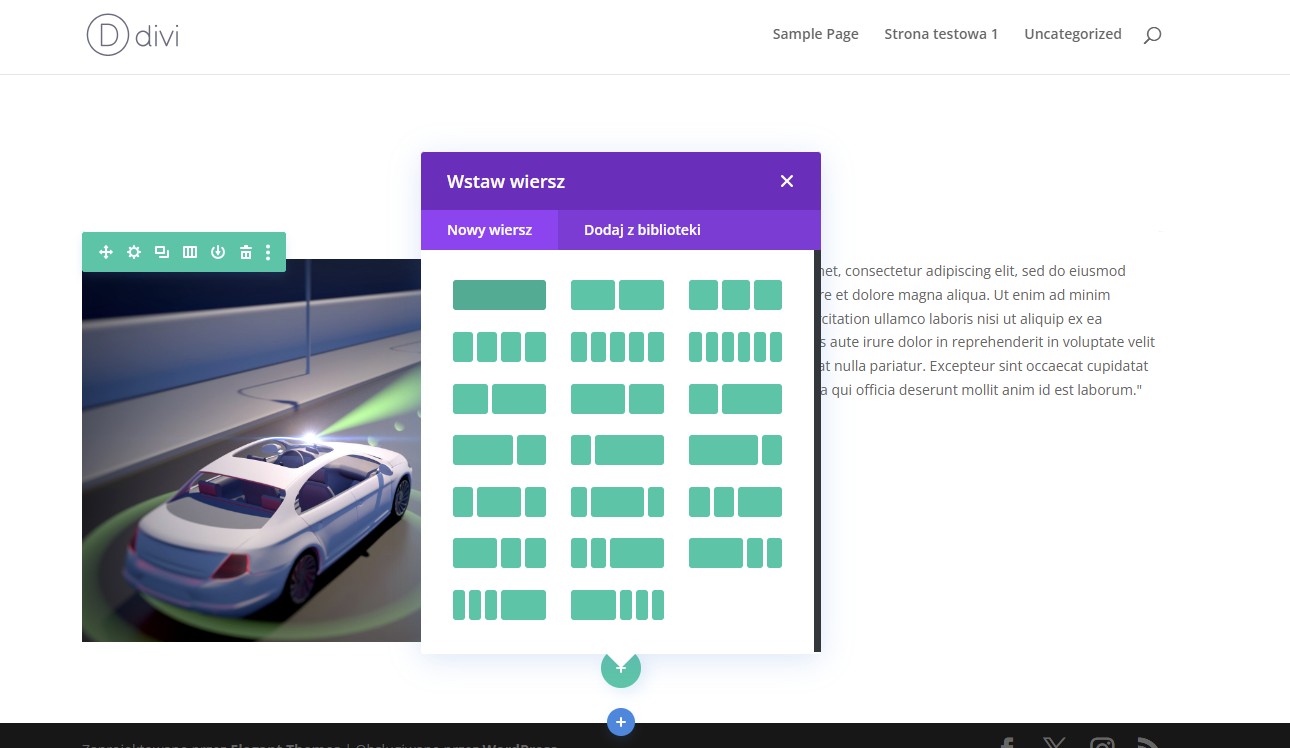This screenshot has width=1290, height=748.
Task: Open more options three-dot menu on row toolbar
Action: coord(268,253)
